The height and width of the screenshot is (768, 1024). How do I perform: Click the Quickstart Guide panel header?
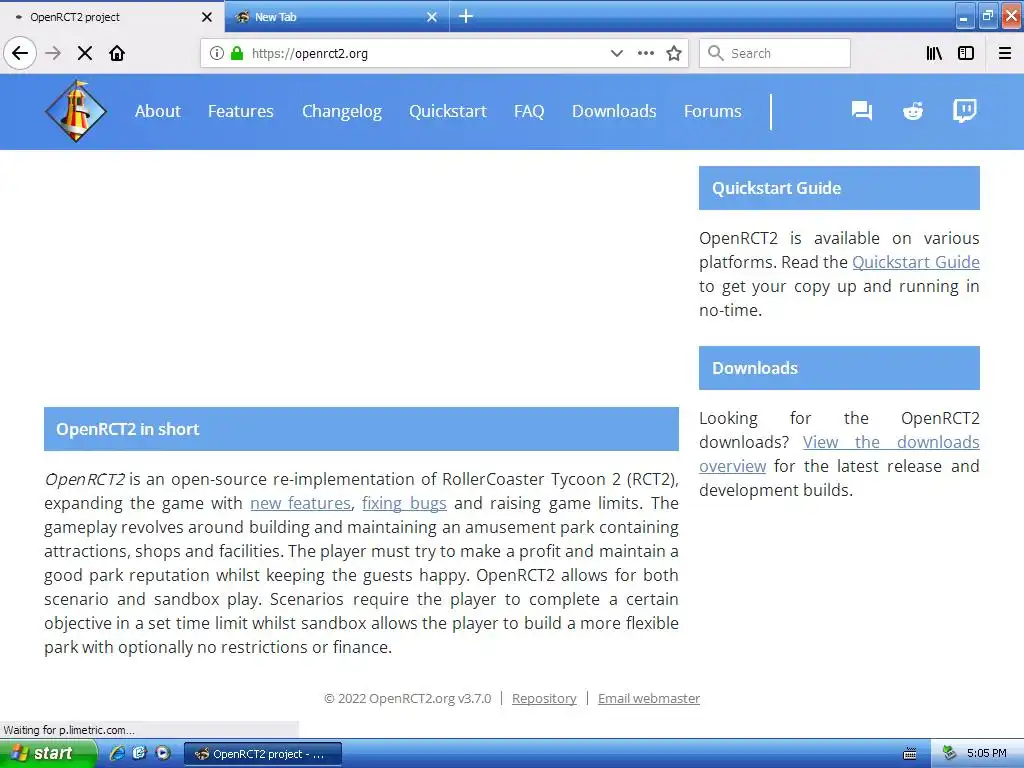[839, 188]
